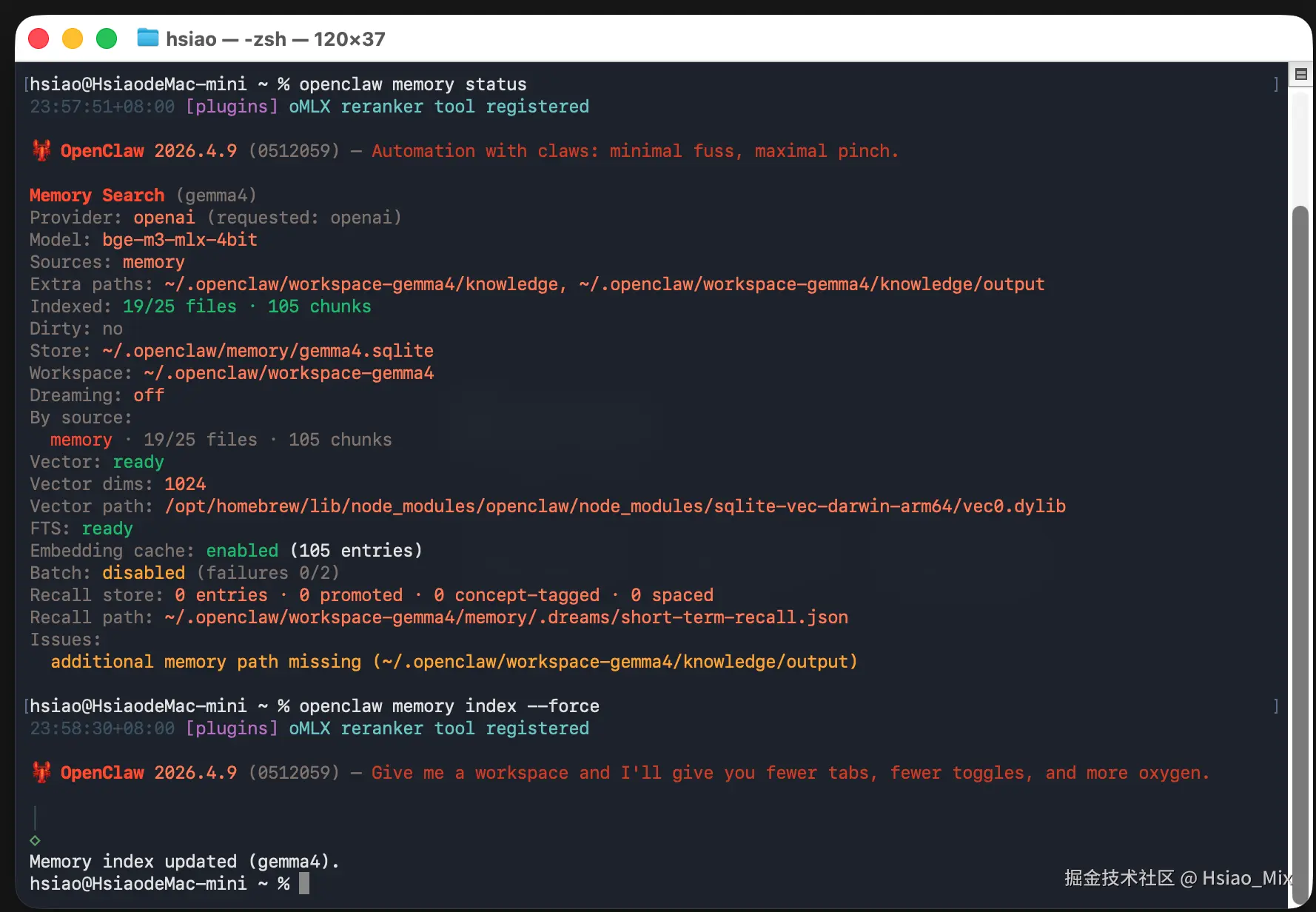Click the "(requested: openai)" text
The width and height of the screenshot is (1316, 912).
tap(304, 218)
